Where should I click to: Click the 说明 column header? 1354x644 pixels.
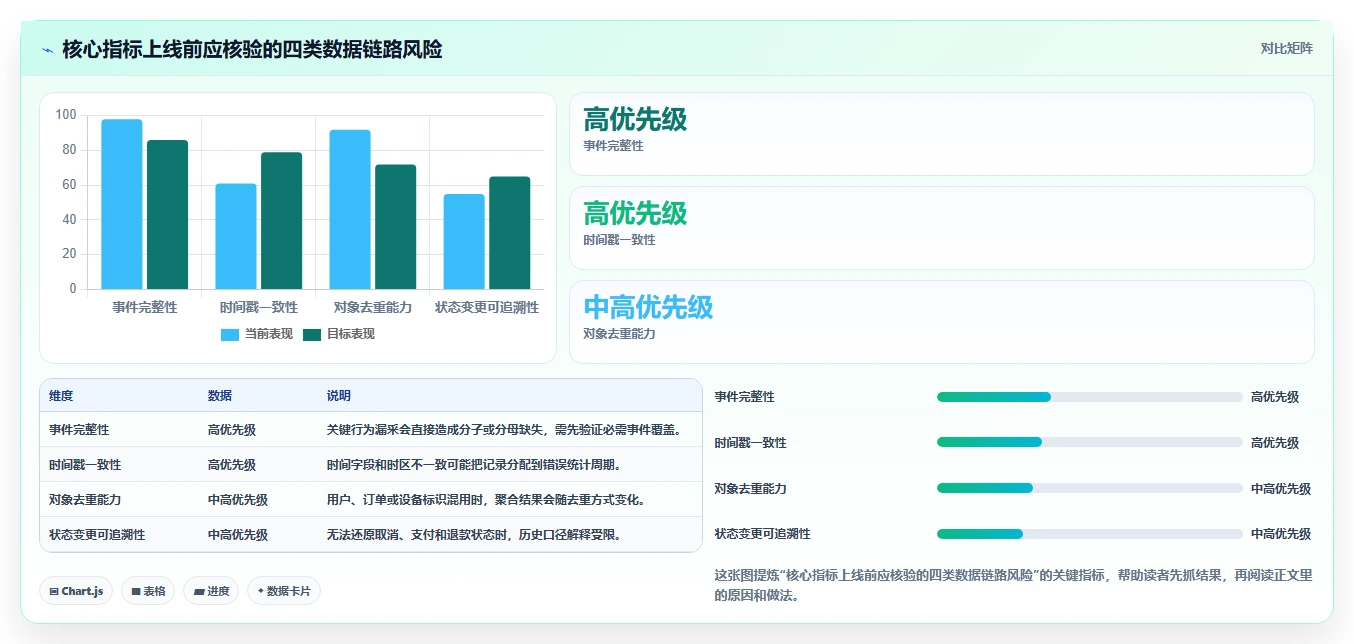tap(339, 396)
